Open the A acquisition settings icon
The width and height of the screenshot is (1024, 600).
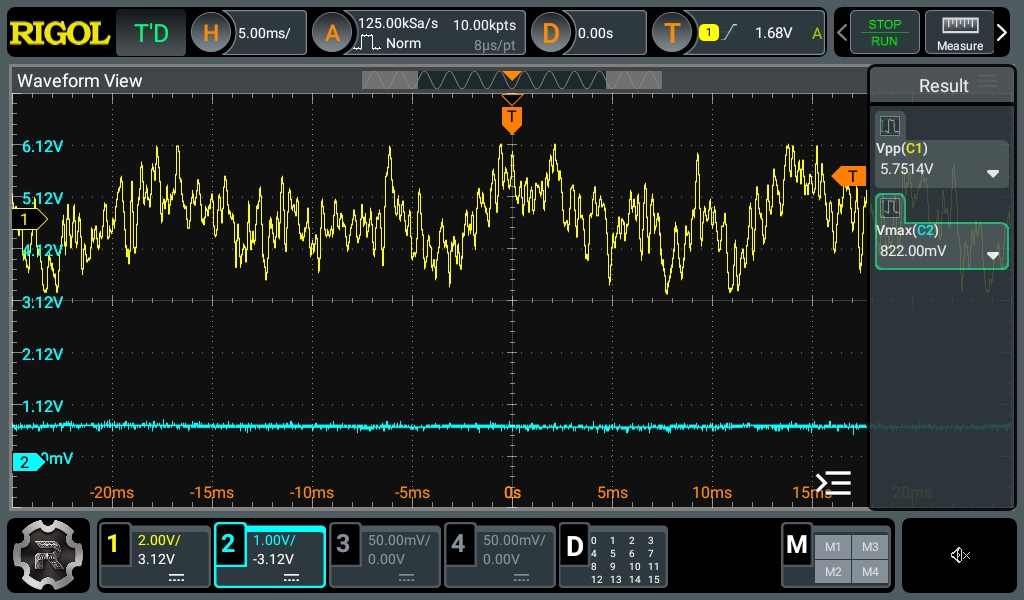pos(332,33)
